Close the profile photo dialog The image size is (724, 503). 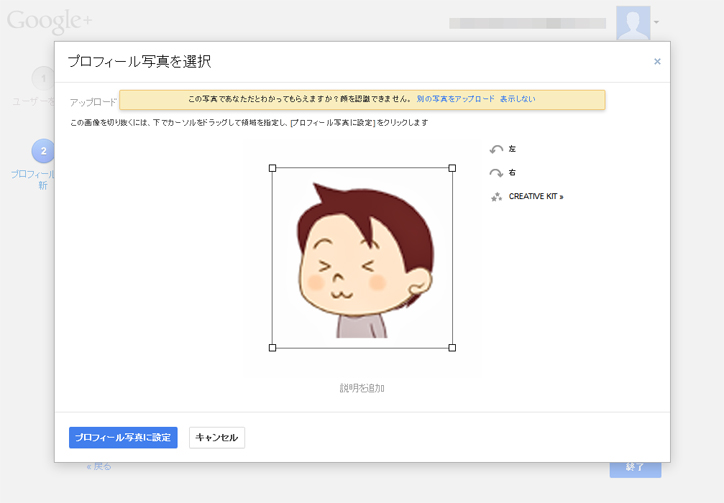click(x=657, y=61)
